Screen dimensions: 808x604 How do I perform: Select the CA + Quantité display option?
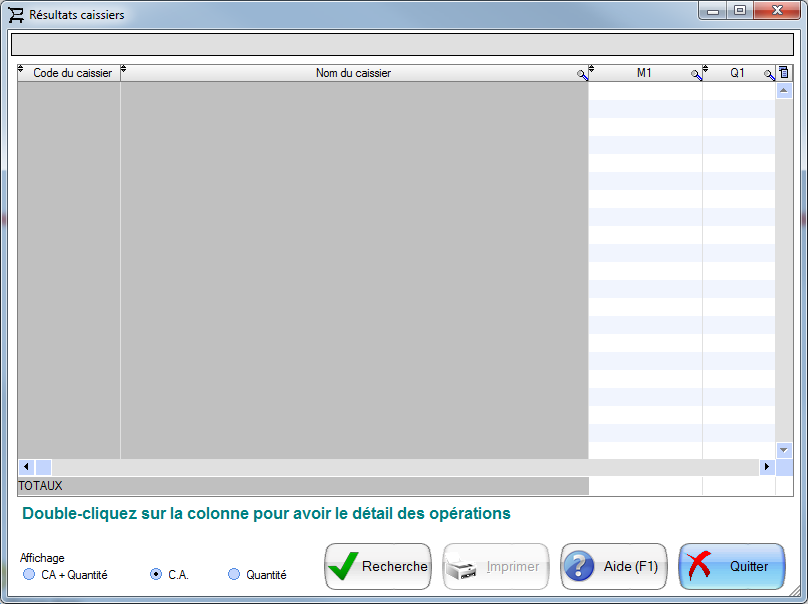pos(29,575)
